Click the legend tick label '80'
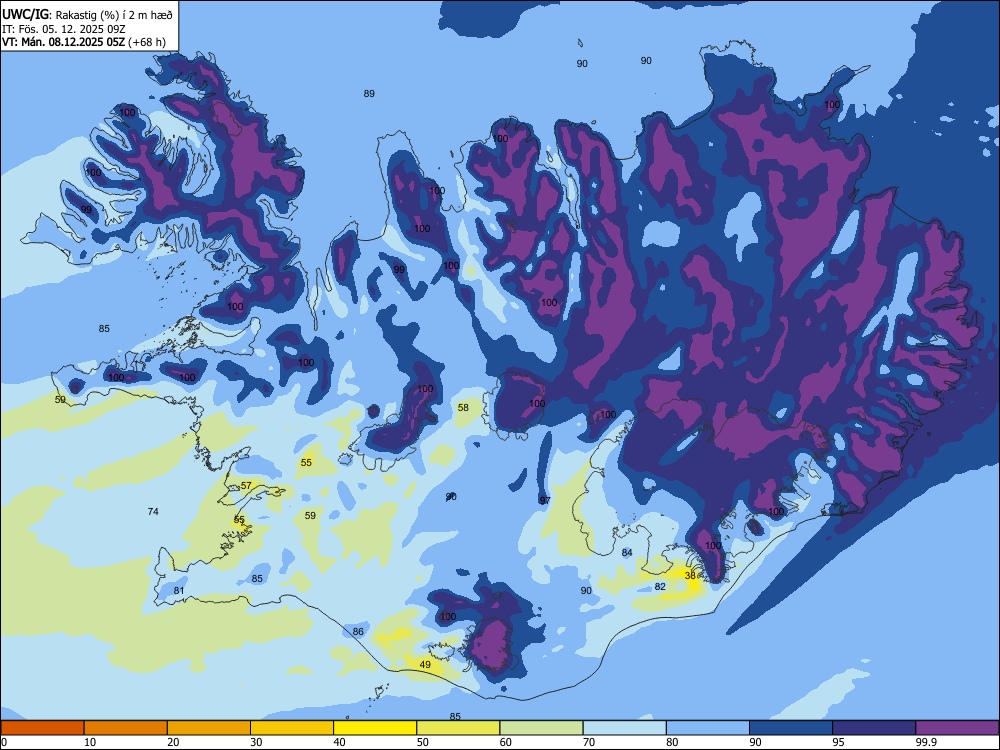Image resolution: width=1000 pixels, height=750 pixels. pos(673,742)
